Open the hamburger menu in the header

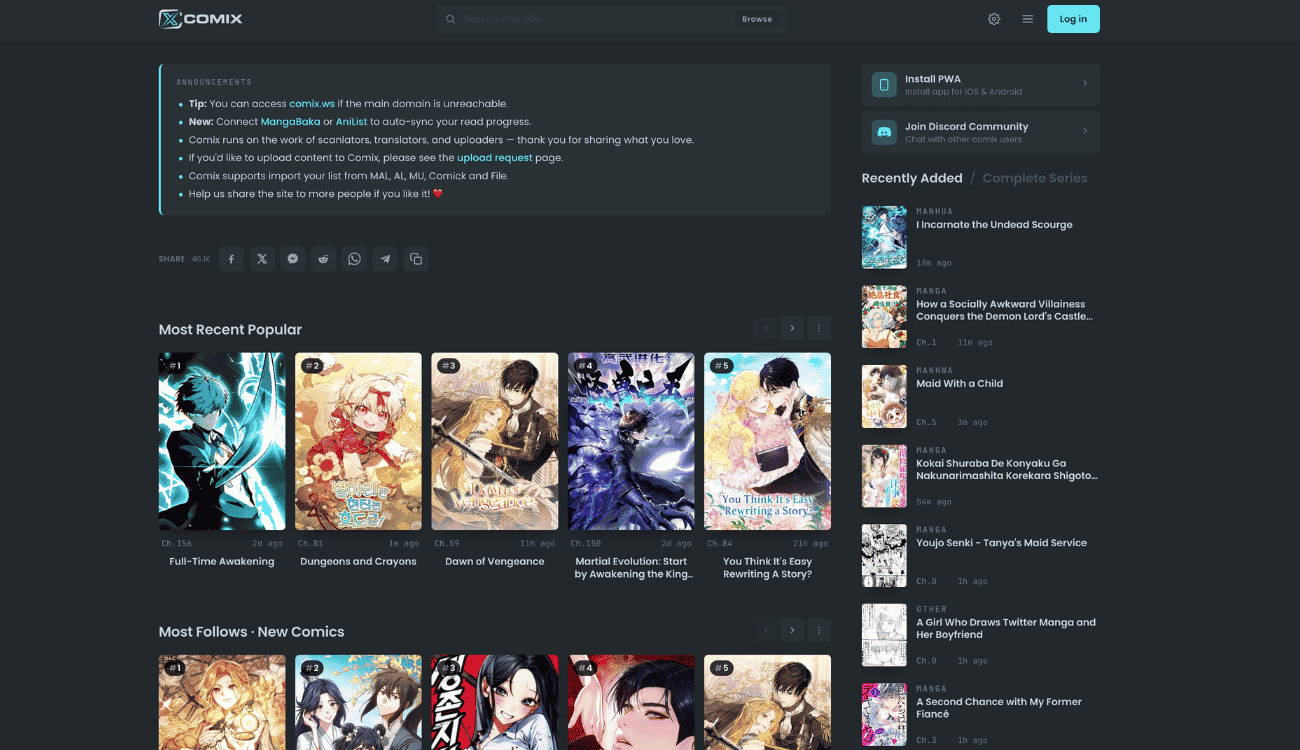tap(1027, 19)
